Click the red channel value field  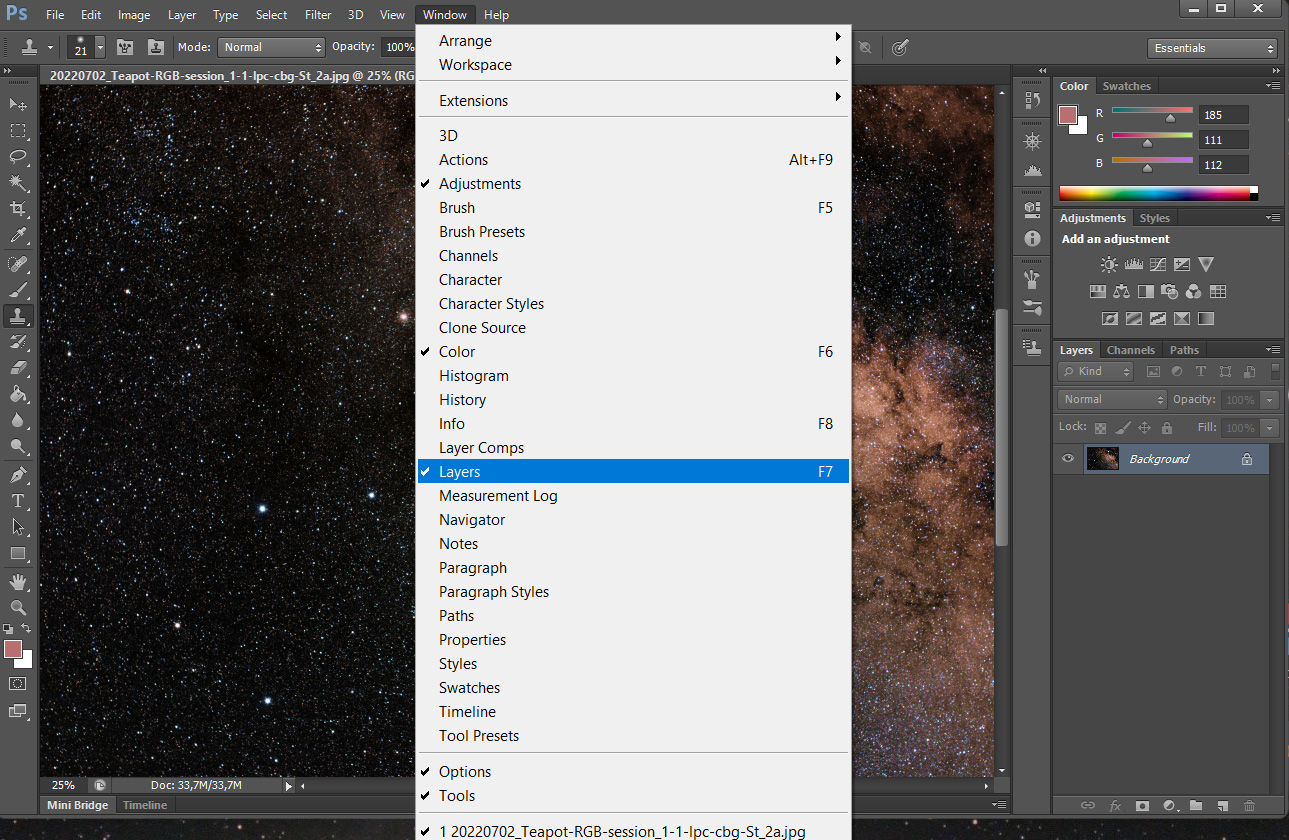(x=1224, y=115)
